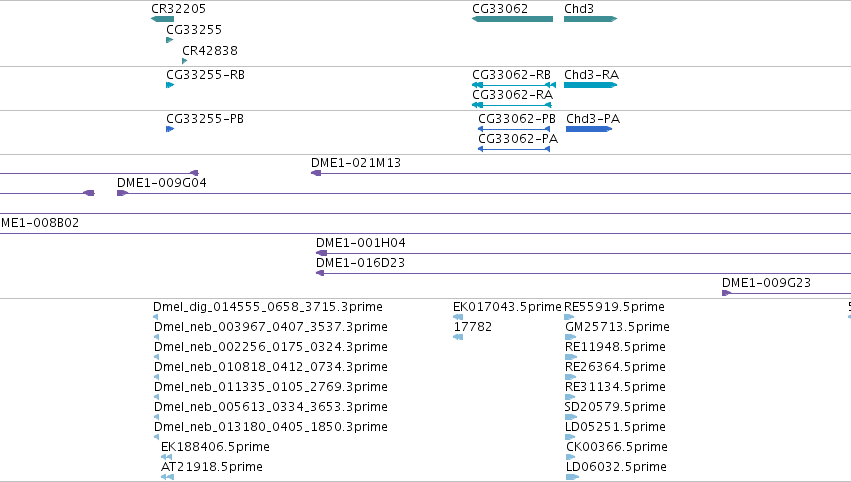Click the CR32205 gene arrow glyph
The height and width of the screenshot is (482, 851).
click(162, 19)
